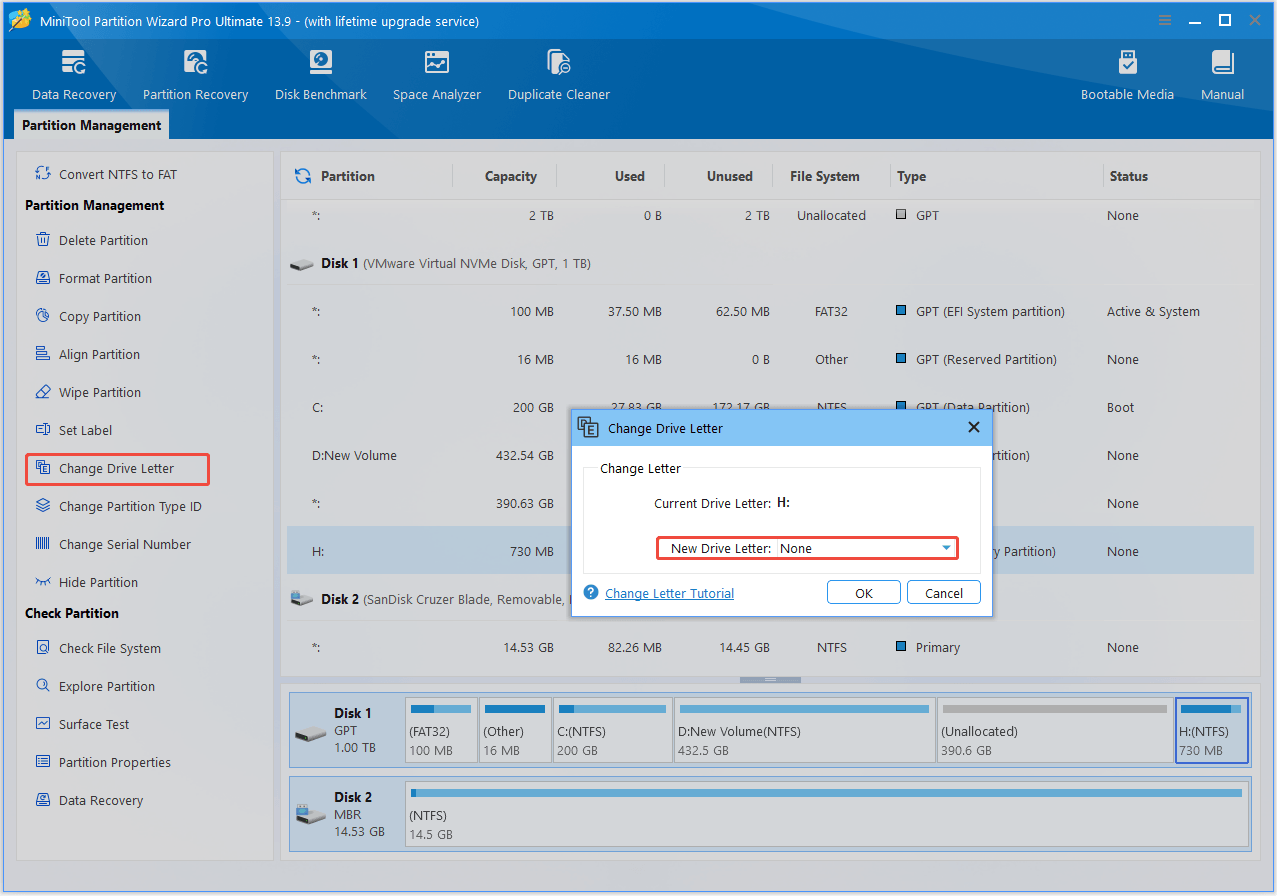Viewport: 1277px width, 896px height.
Task: Click the (Unallocated) 390.6 GB block in disk map
Action: pos(1055,730)
